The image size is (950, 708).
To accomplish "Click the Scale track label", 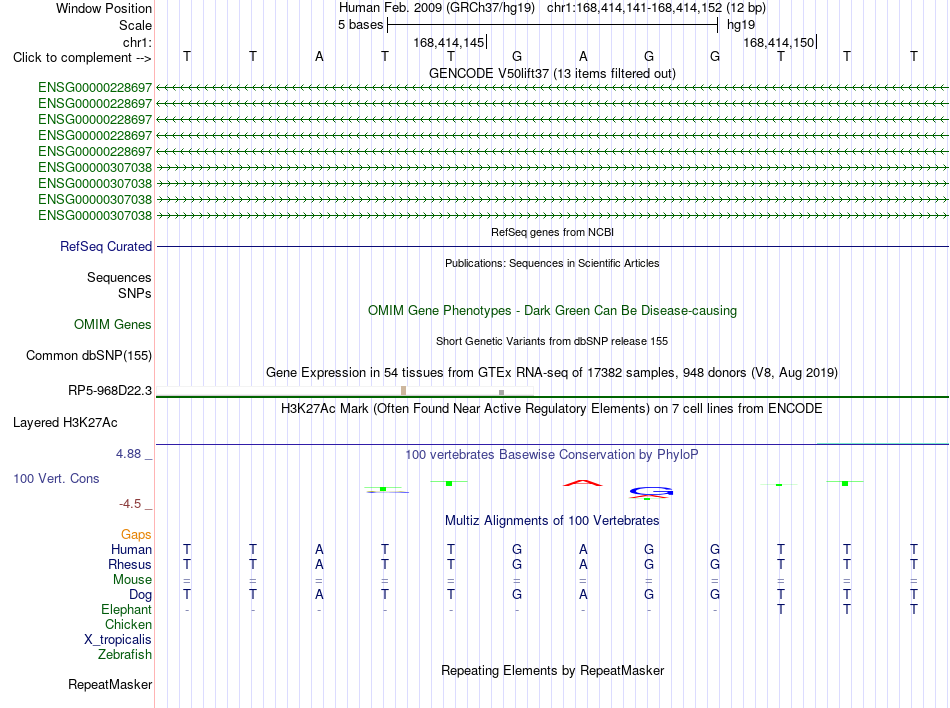I will [x=135, y=25].
